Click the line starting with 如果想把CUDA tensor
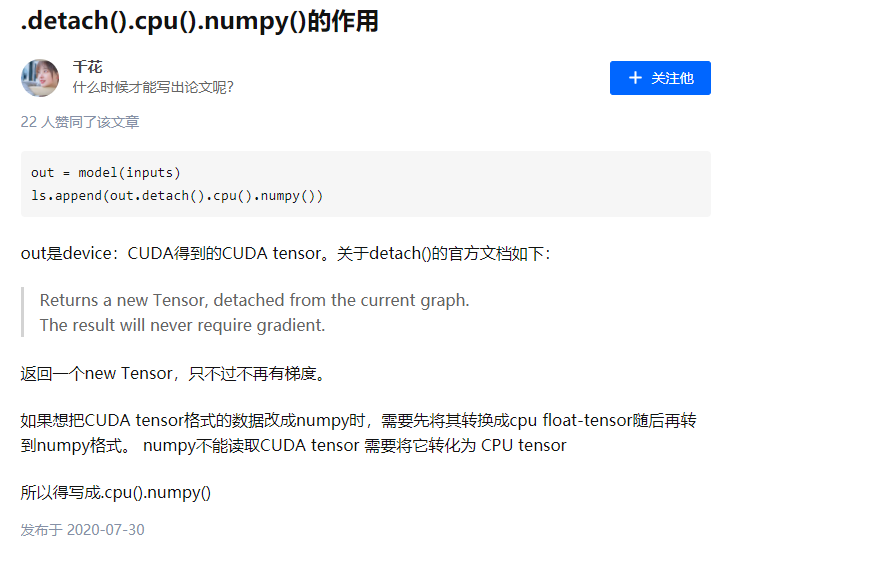 click(x=358, y=420)
